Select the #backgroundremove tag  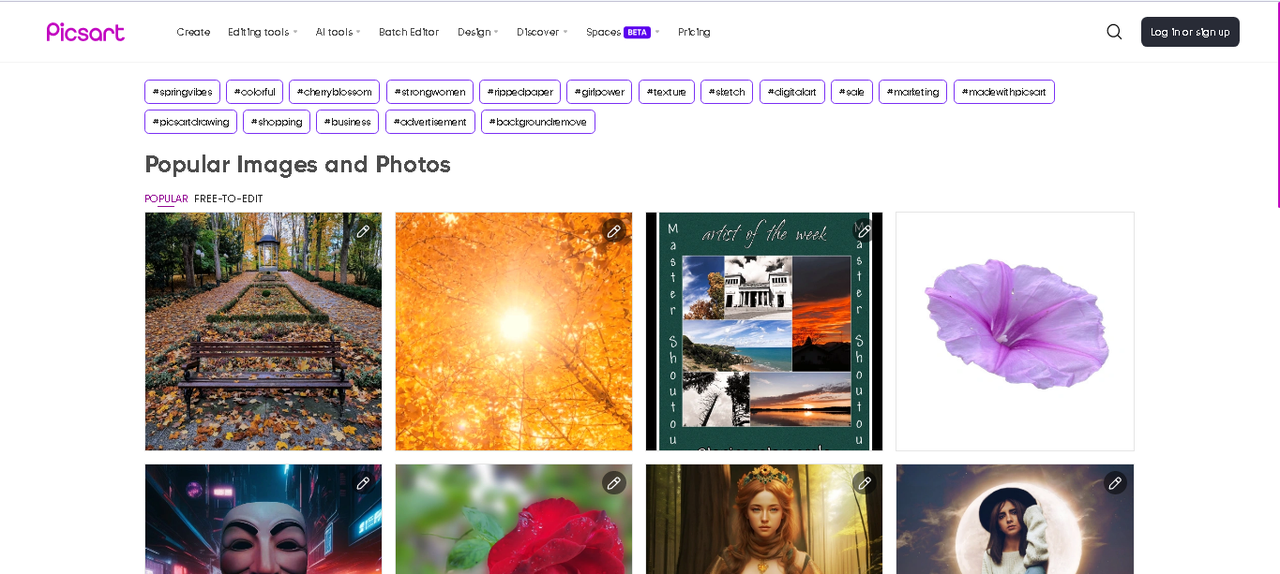tap(538, 122)
